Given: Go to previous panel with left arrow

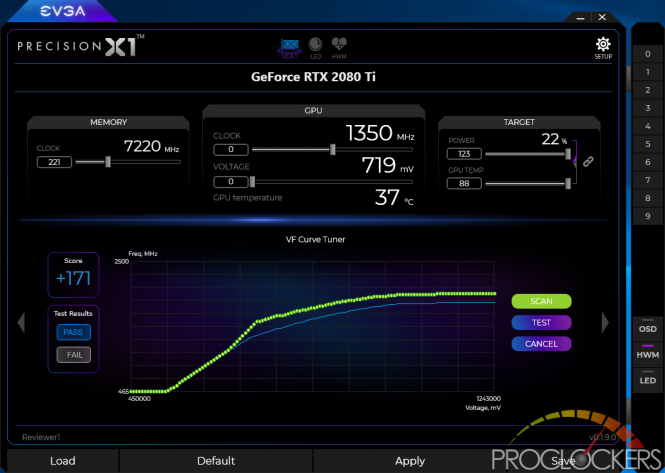Looking at the screenshot, I should (21, 323).
